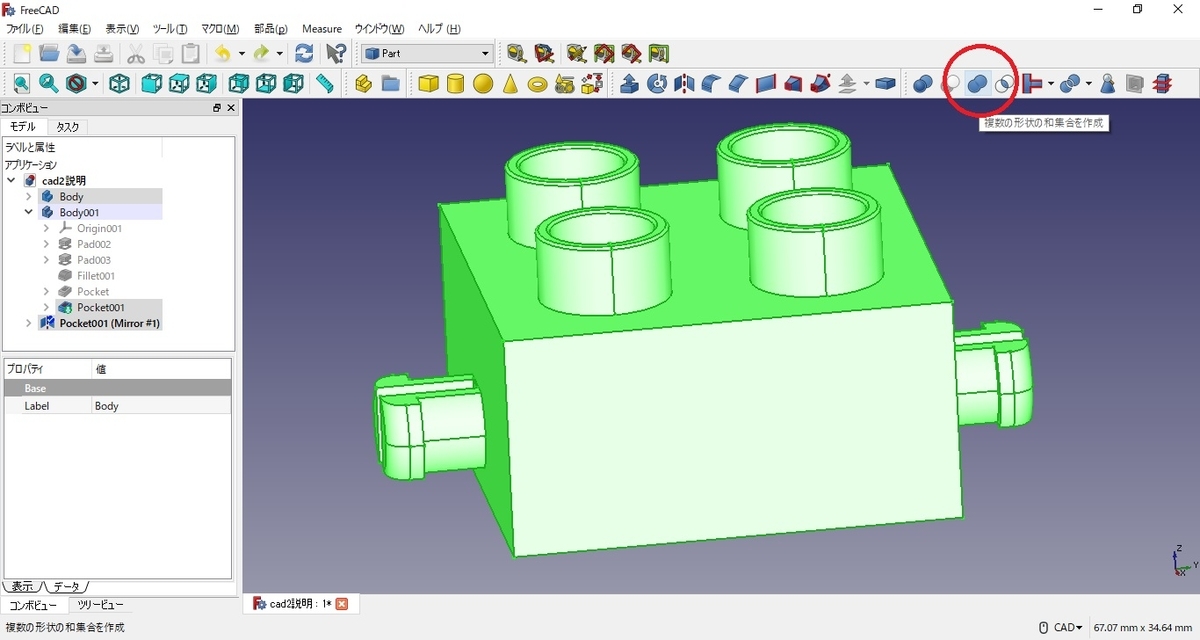Open the Part workbench selector dropdown
This screenshot has height=640, width=1200.
427,53
